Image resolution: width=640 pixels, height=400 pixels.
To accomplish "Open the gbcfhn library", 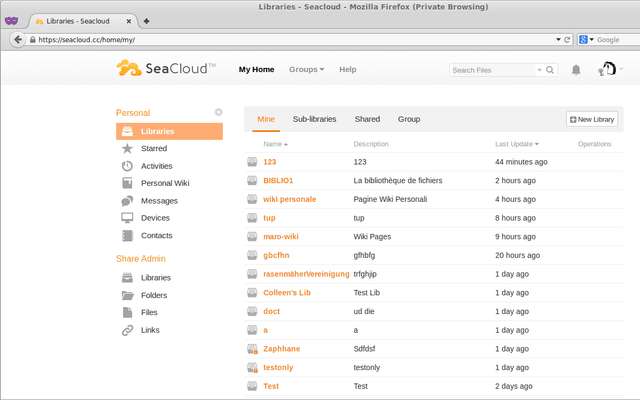I will (x=276, y=256).
